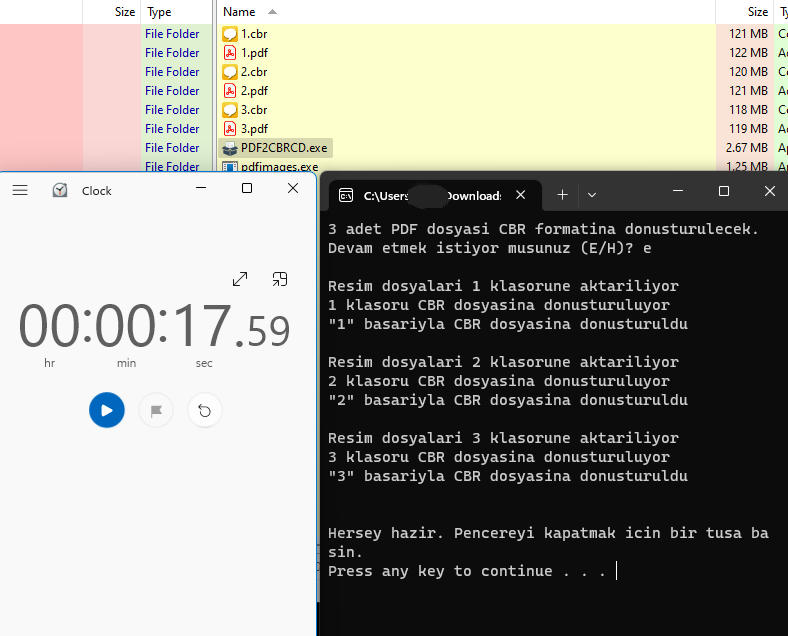Viewport: 788px width, 636px height.
Task: Click the 118 MB size of 3.cbr
Action: pos(748,110)
